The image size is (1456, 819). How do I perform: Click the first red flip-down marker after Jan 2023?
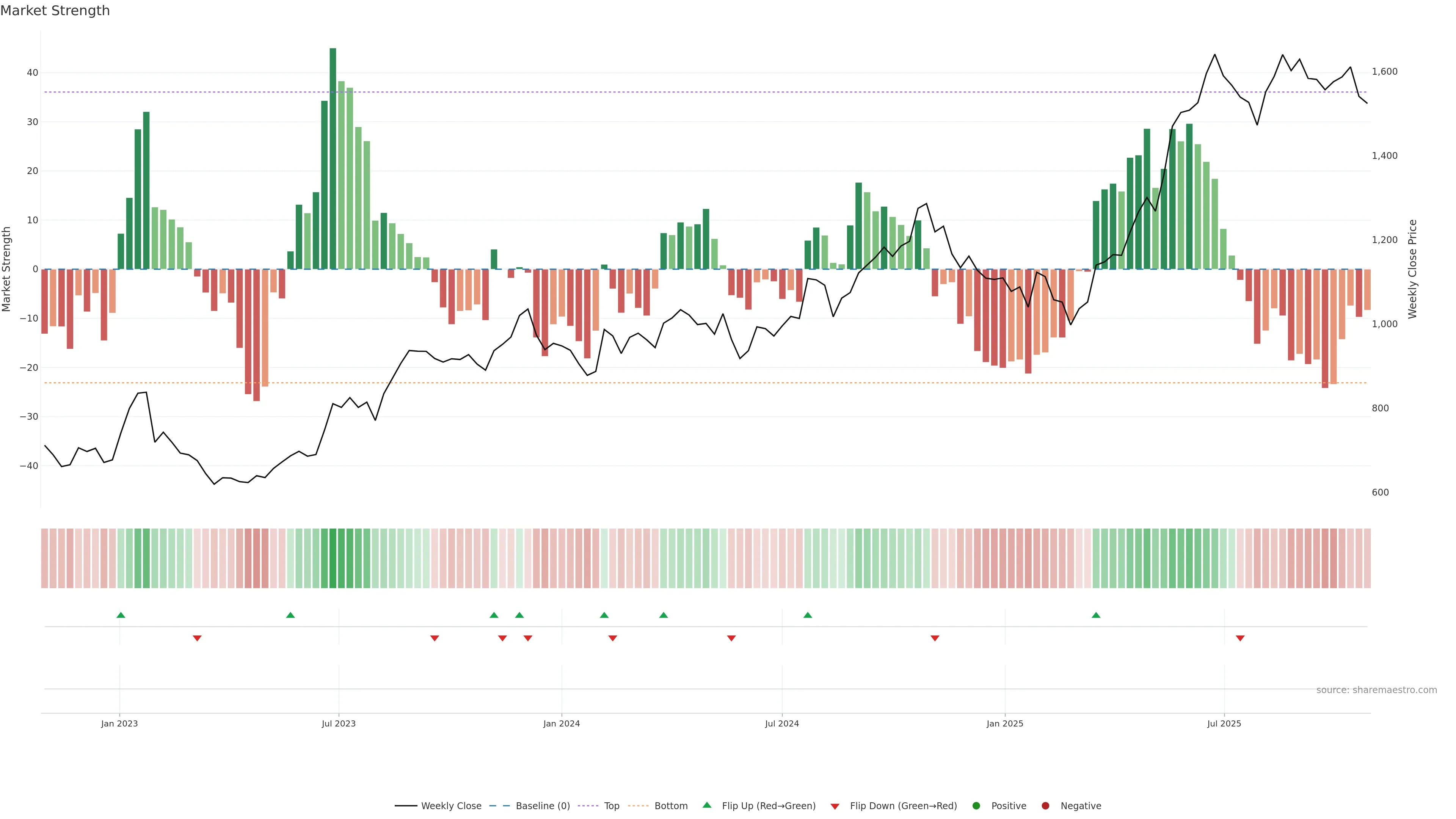[x=197, y=638]
